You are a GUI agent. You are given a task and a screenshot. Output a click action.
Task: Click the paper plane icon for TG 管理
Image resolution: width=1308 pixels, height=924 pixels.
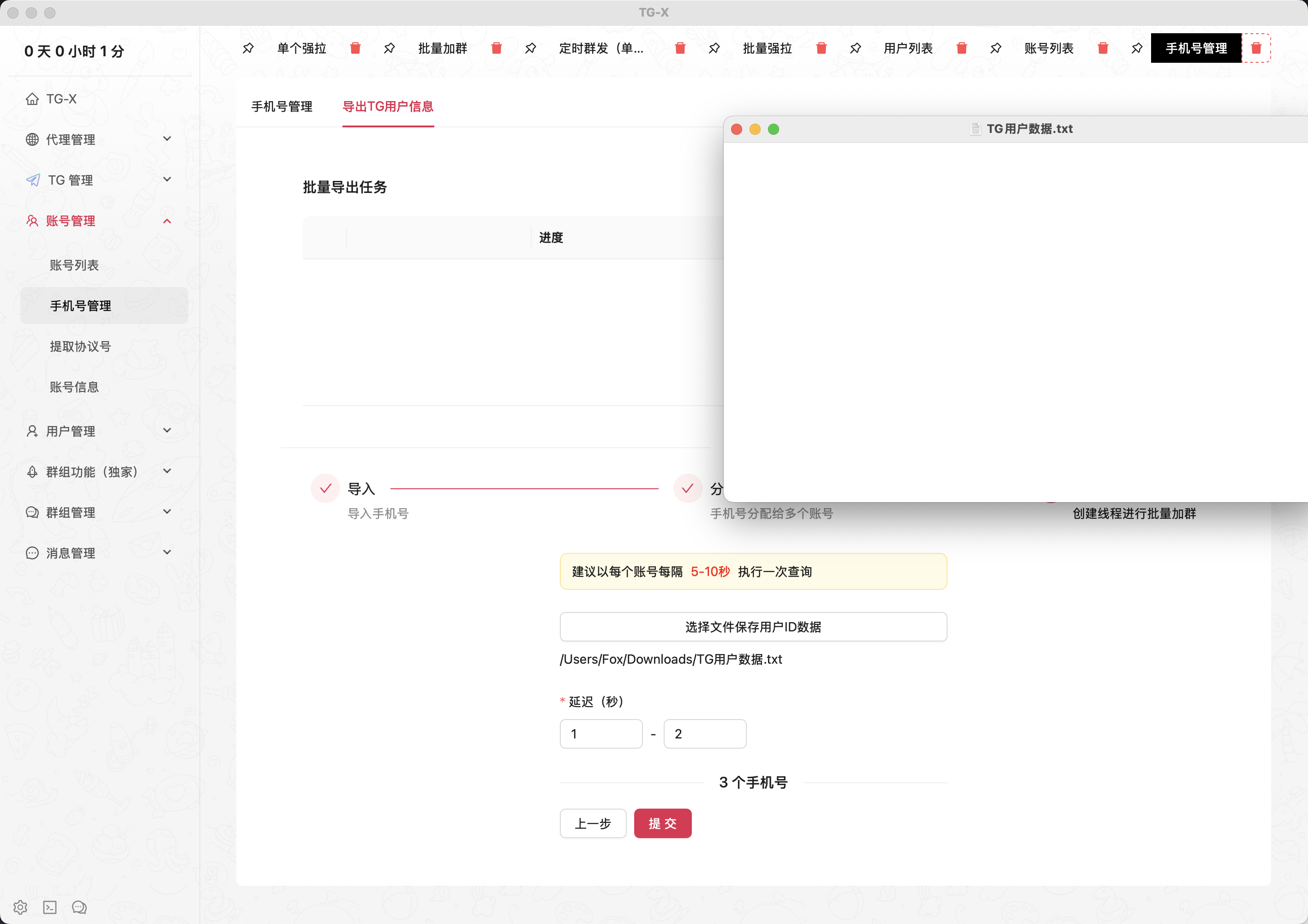pyautogui.click(x=33, y=180)
